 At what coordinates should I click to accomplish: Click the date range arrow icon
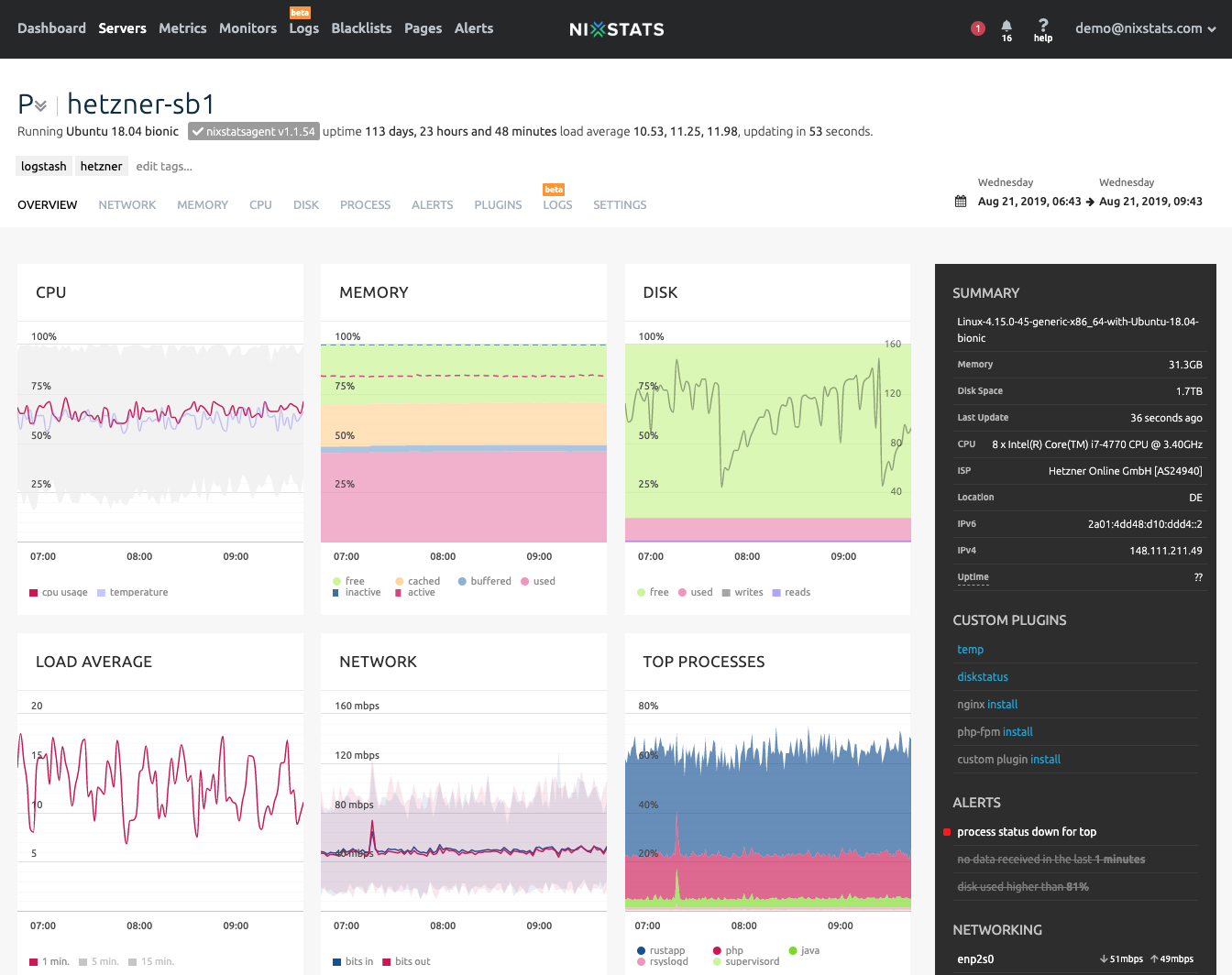pyautogui.click(x=1090, y=202)
